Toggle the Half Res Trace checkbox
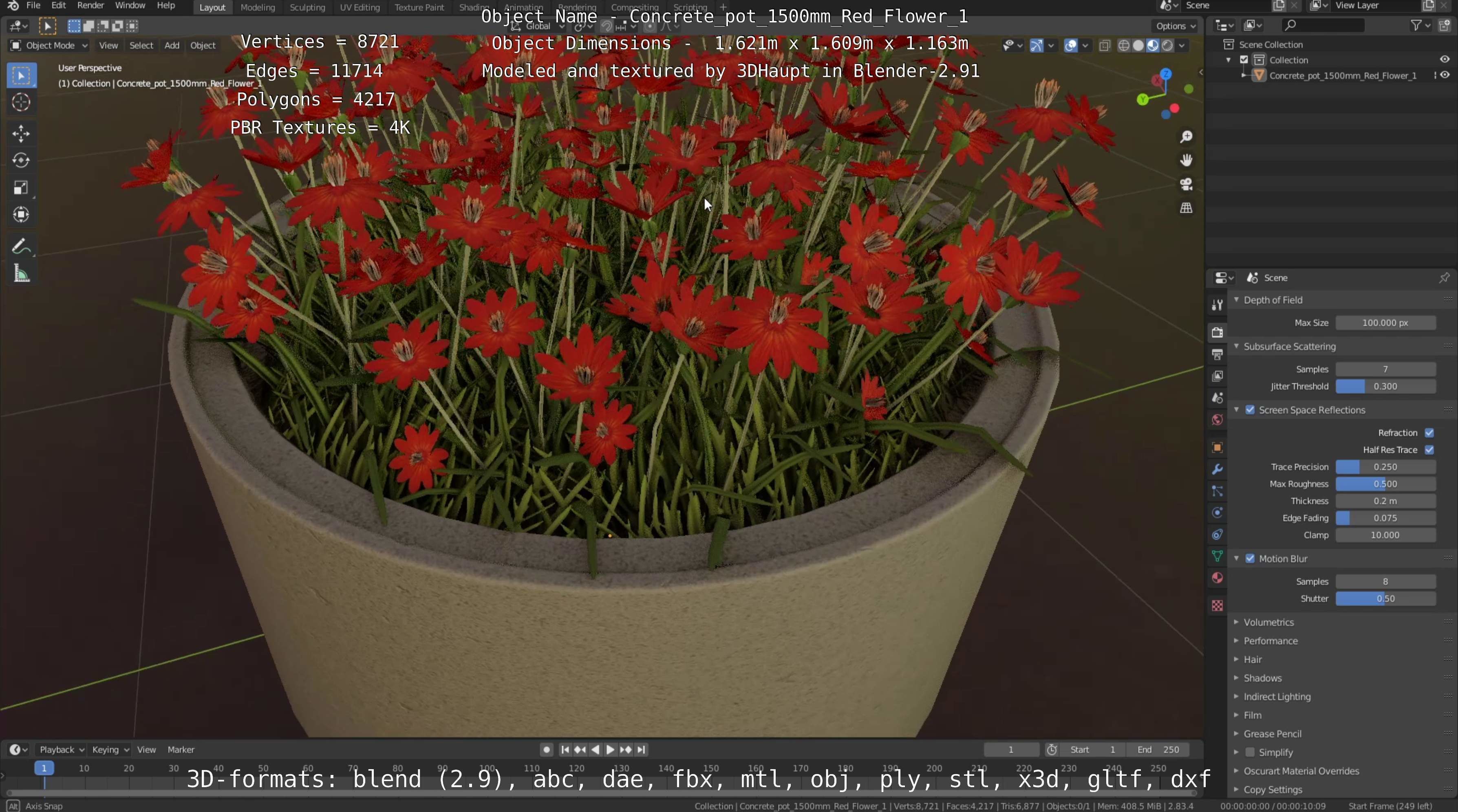This screenshot has width=1458, height=812. click(1429, 450)
